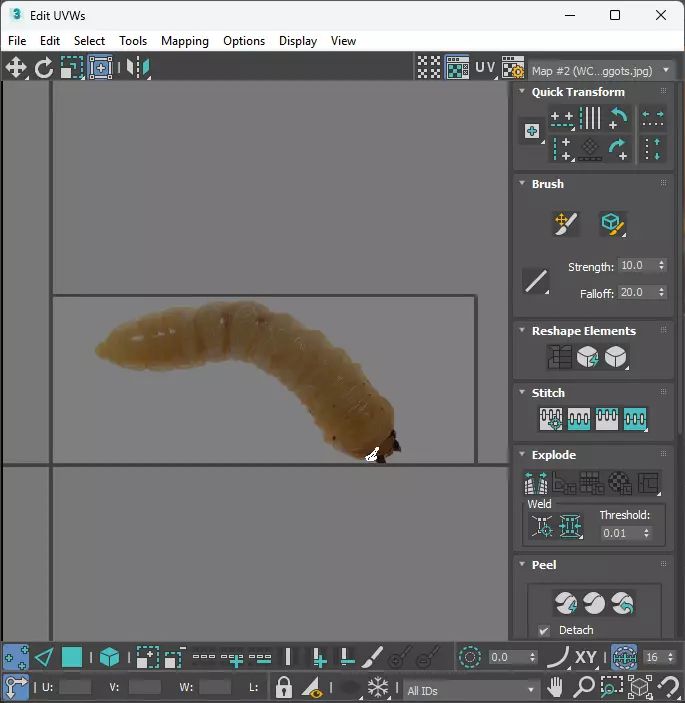Select the Relax brush with cube
Screen dimensions: 685x703
click(x=612, y=224)
